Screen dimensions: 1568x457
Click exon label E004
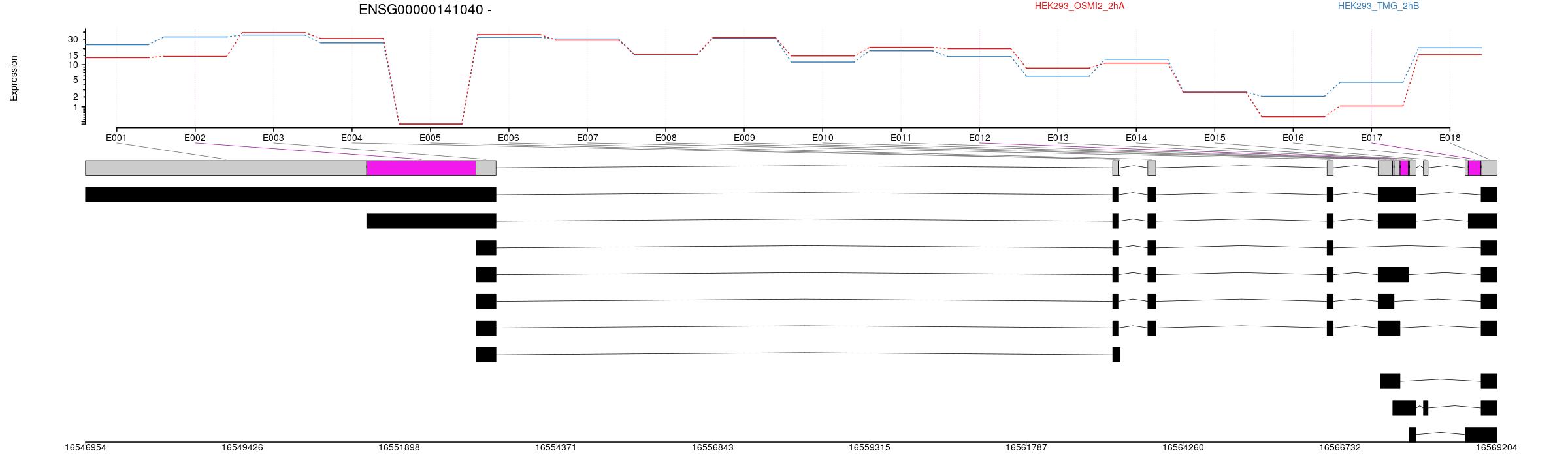(351, 138)
